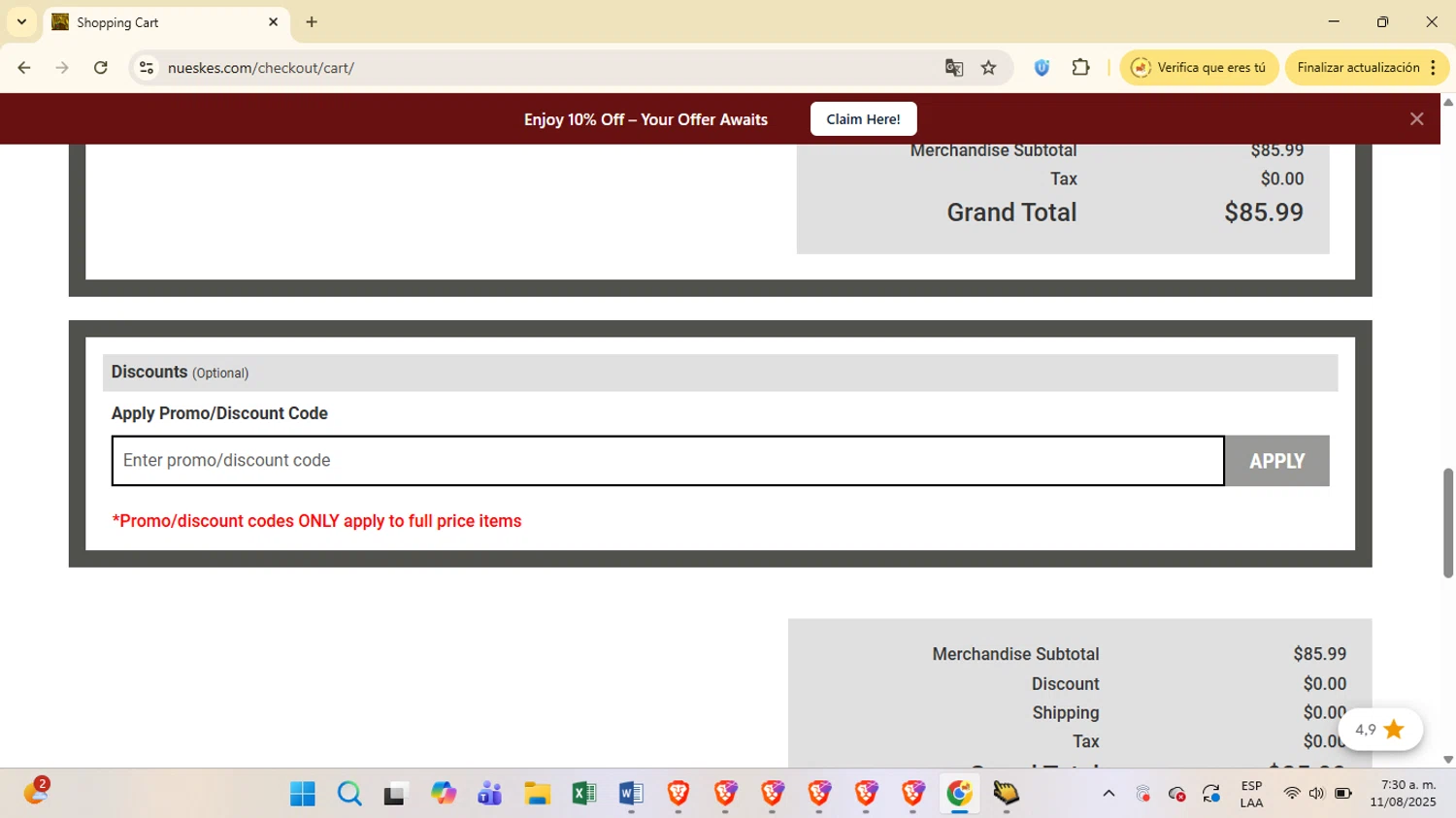This screenshot has width=1456, height=818.
Task: Select the Shopping Cart browser tab
Action: 165,22
